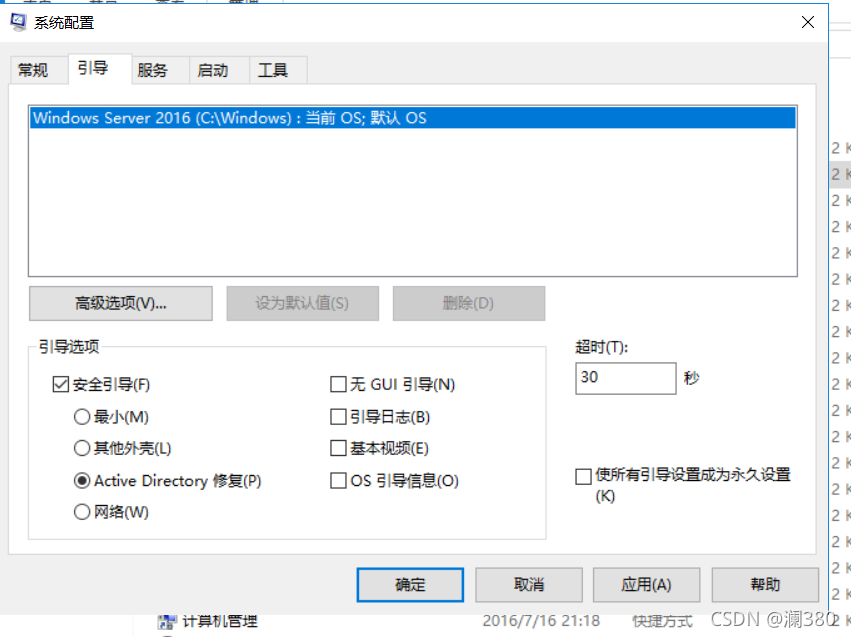The width and height of the screenshot is (851, 637).
Task: Select Active Directory 修复(P) radio option
Action: tap(82, 481)
